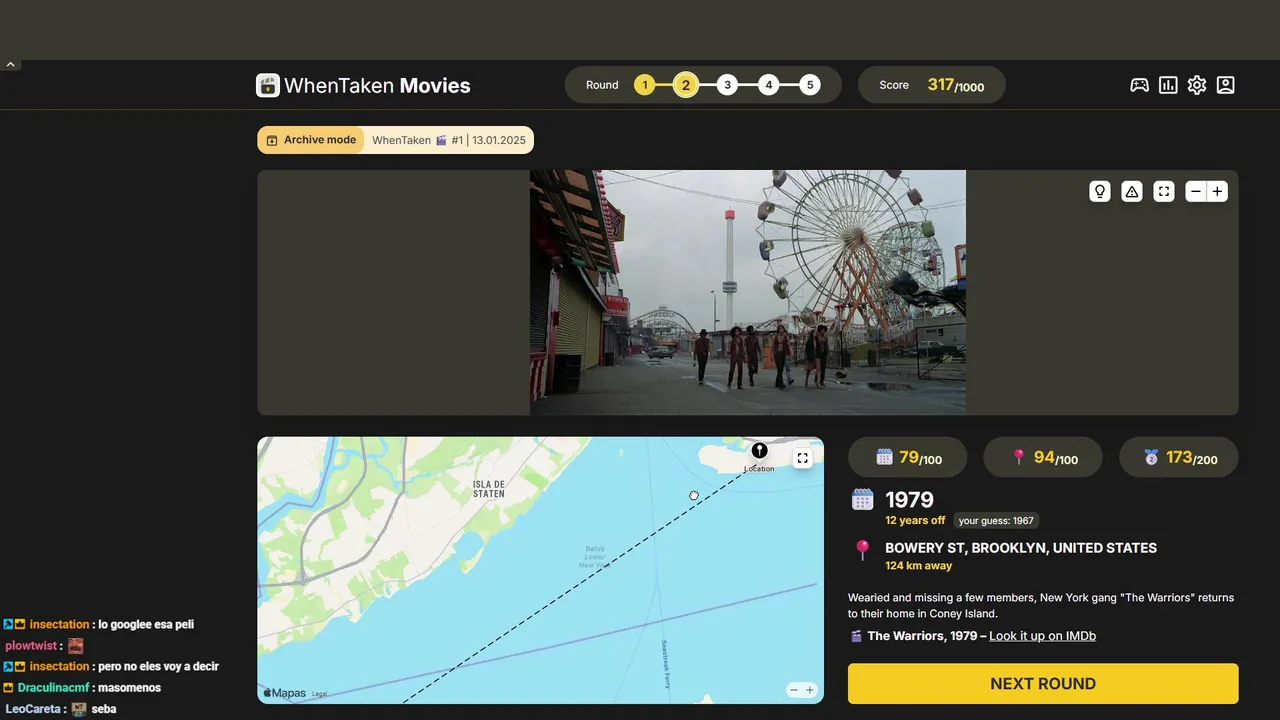This screenshot has width=1280, height=720.
Task: Click the clapperboard icon beside The Warriors
Action: [856, 636]
